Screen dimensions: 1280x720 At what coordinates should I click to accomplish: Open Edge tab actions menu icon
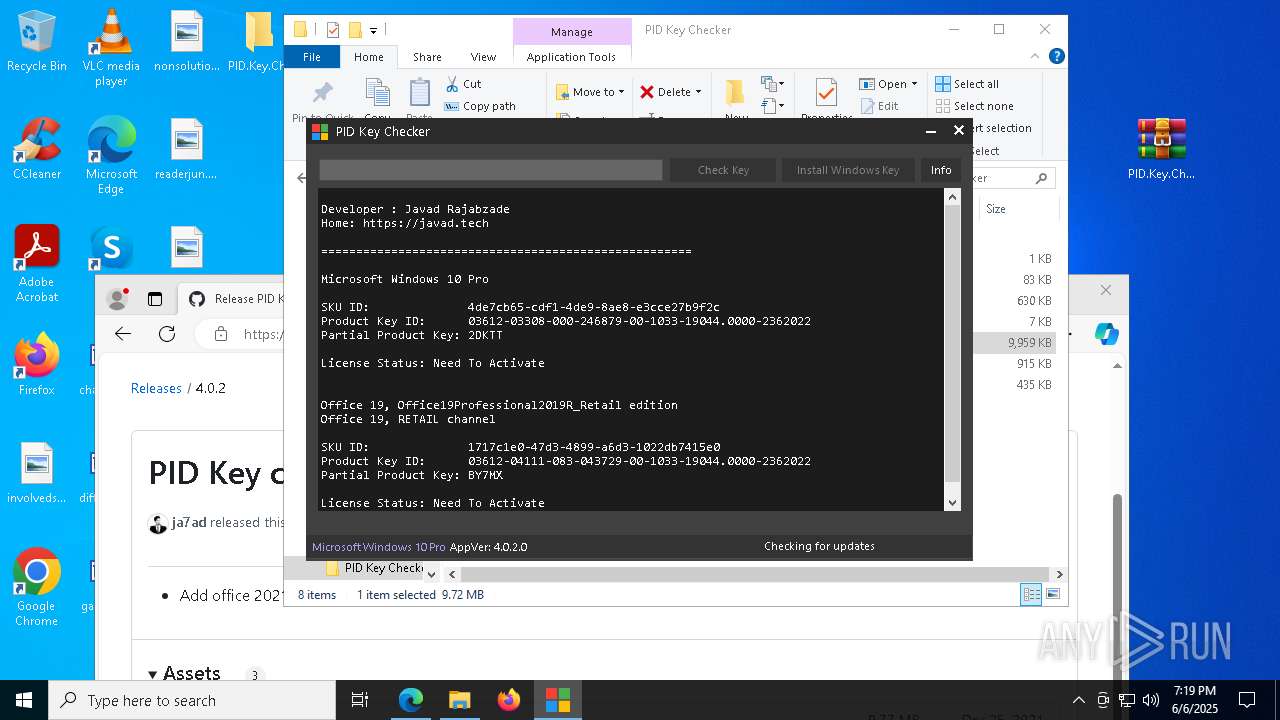tap(155, 298)
